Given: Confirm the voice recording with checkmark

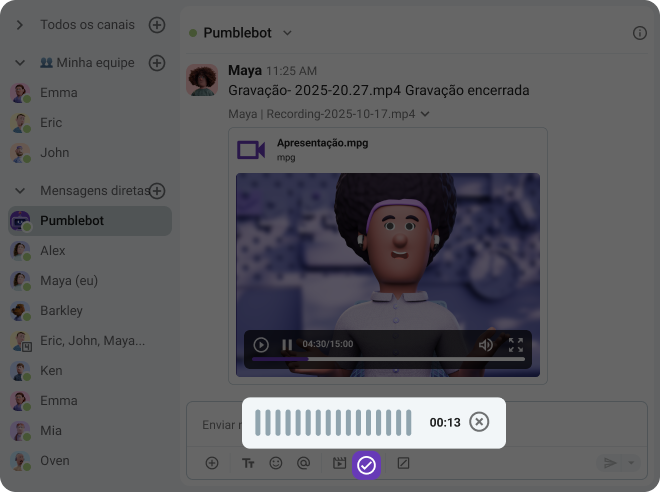Looking at the screenshot, I should point(366,465).
